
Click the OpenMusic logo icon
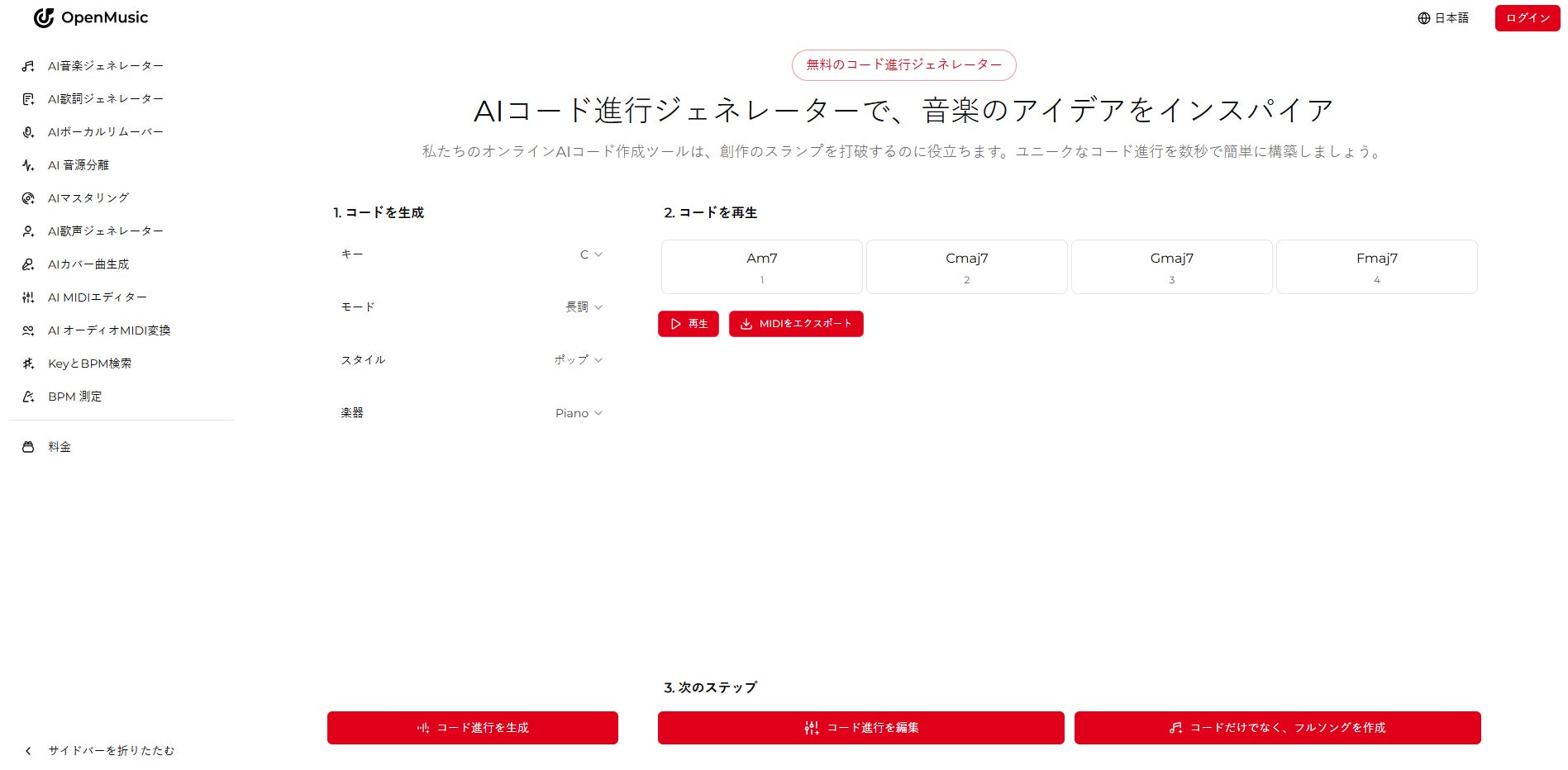pyautogui.click(x=43, y=18)
